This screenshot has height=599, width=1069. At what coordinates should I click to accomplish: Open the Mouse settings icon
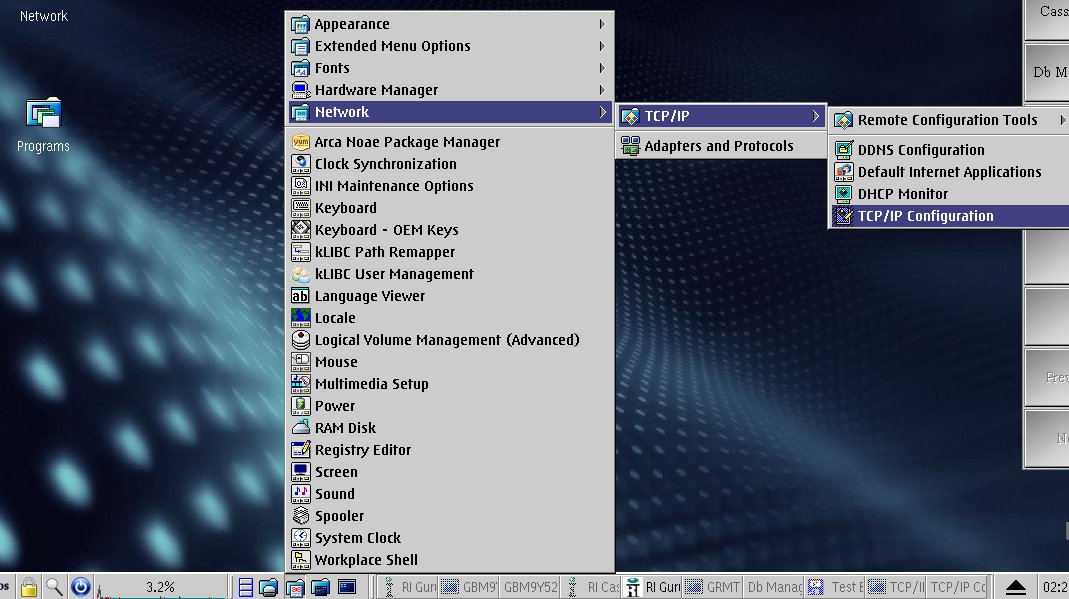tap(301, 362)
